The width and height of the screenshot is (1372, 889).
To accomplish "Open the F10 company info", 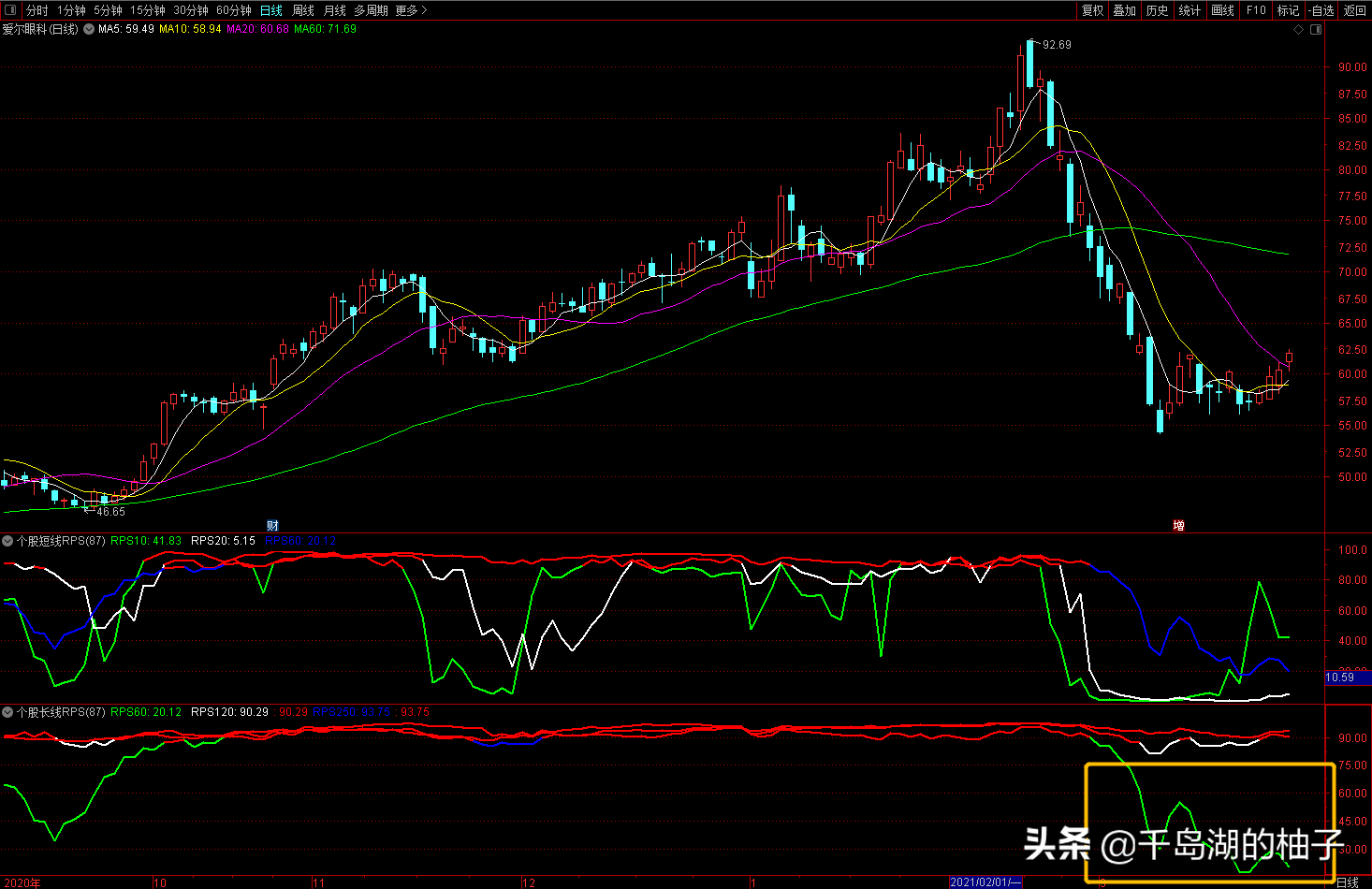I will tap(1256, 10).
